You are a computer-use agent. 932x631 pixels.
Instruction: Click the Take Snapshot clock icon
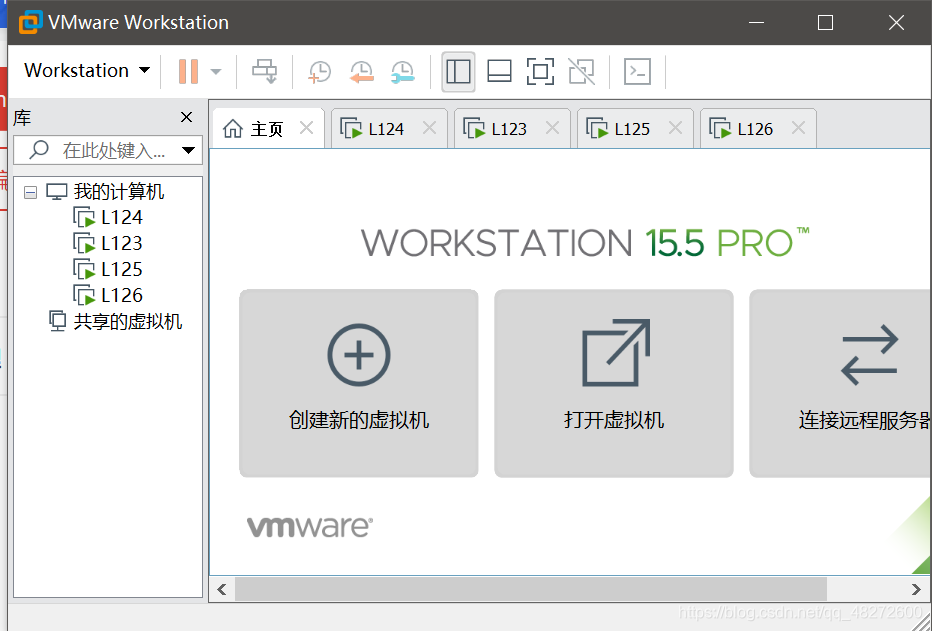(319, 72)
